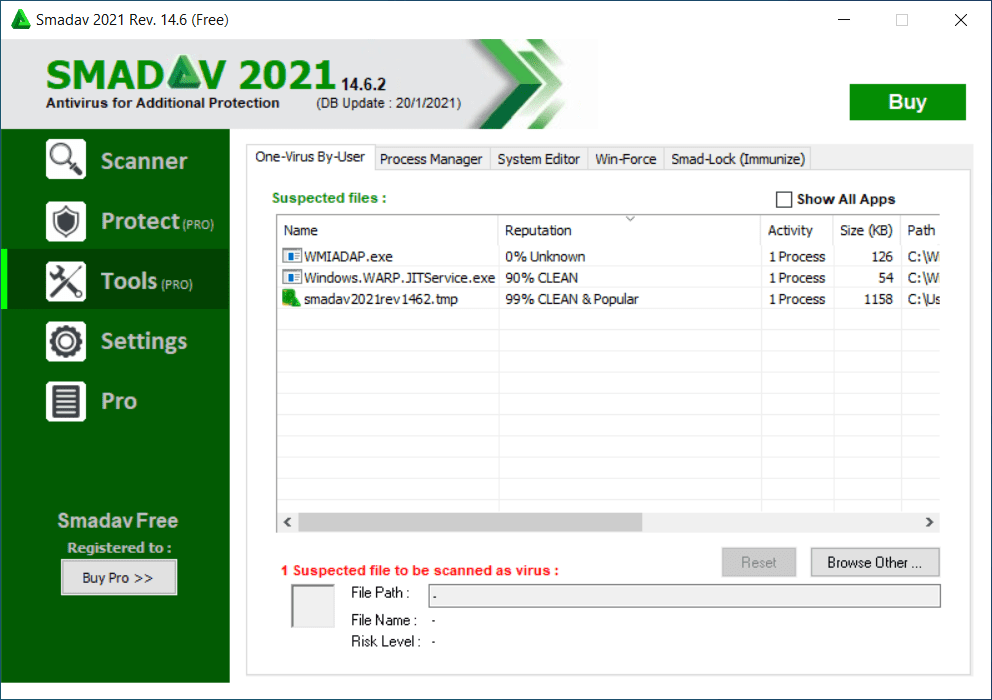Sort by Path column header
The height and width of the screenshot is (700, 992).
tap(921, 230)
